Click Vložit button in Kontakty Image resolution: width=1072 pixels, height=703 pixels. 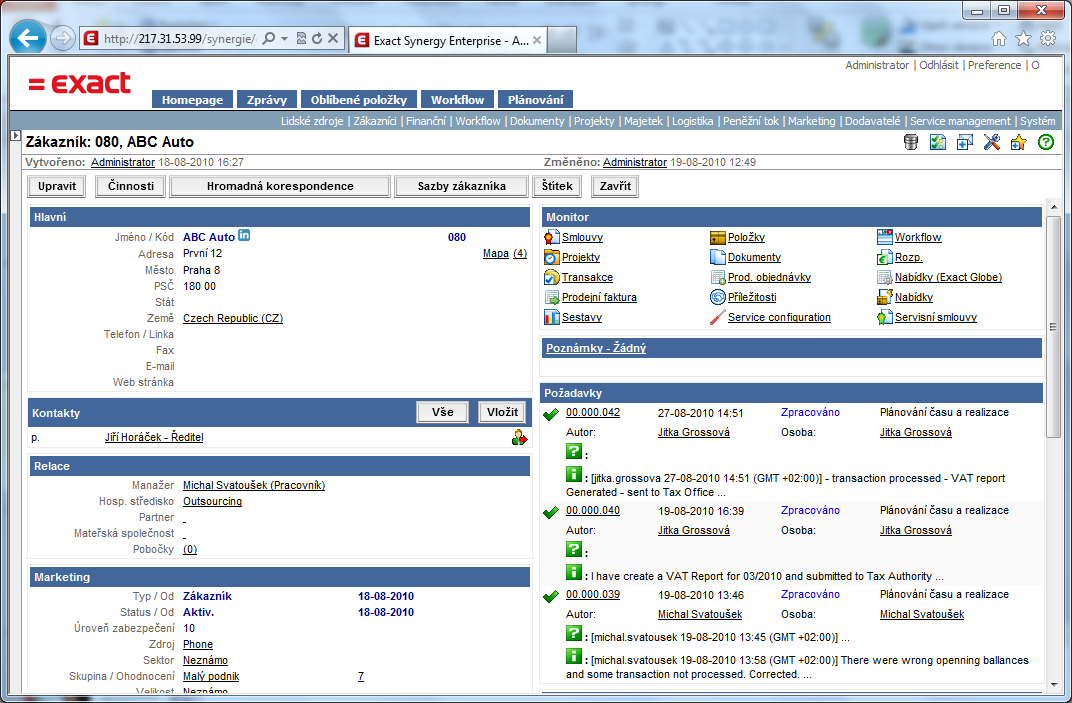(x=502, y=412)
